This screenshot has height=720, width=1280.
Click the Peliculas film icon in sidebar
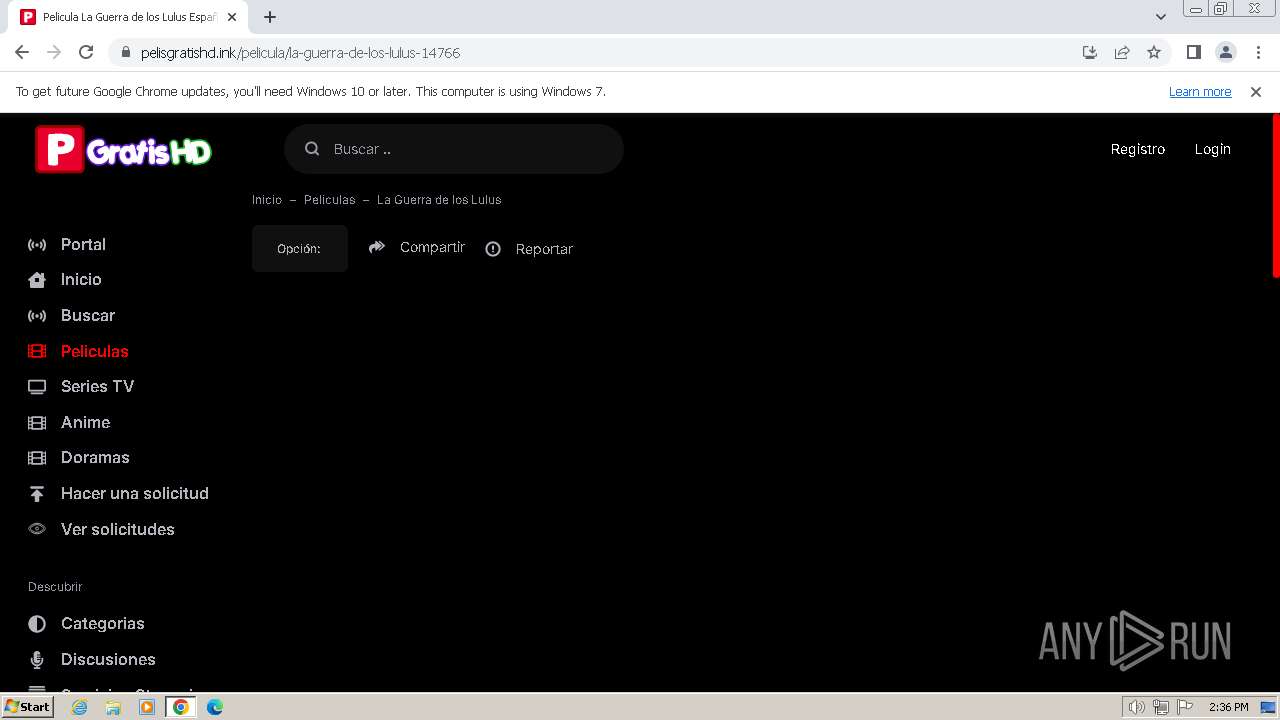coord(37,351)
